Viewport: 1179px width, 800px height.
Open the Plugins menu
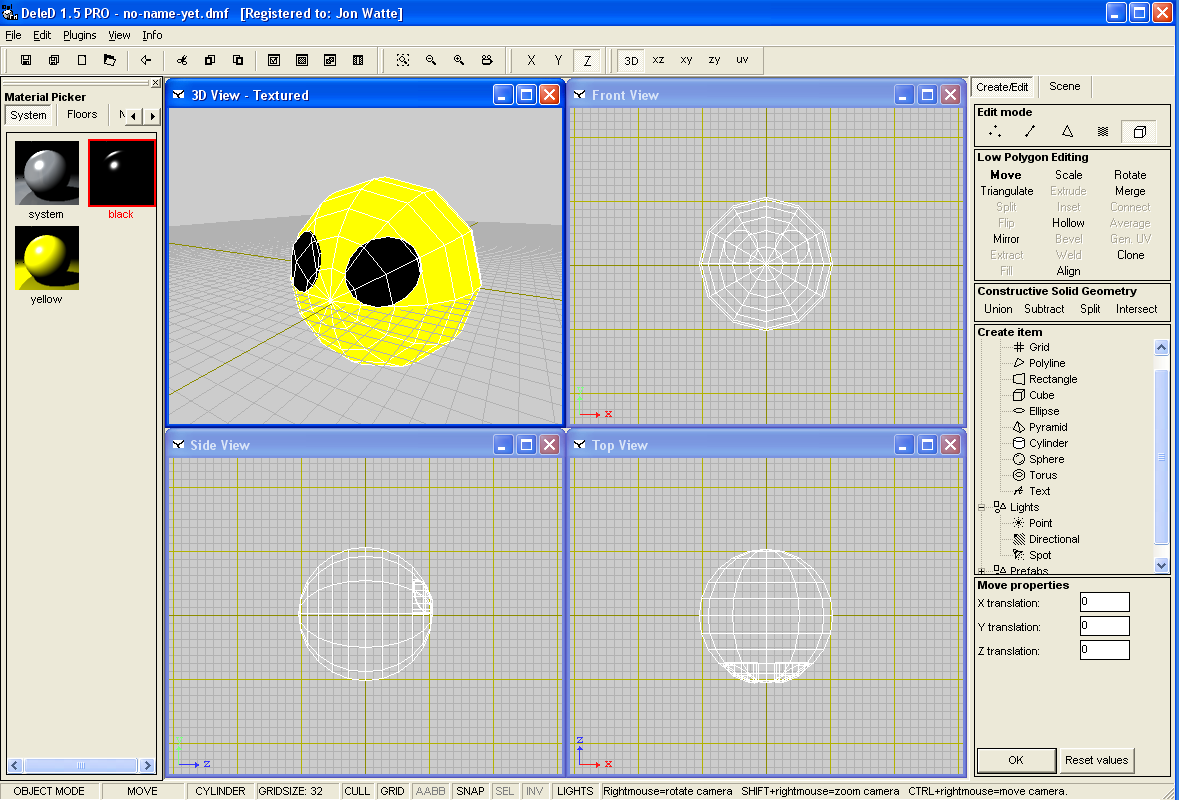click(80, 35)
